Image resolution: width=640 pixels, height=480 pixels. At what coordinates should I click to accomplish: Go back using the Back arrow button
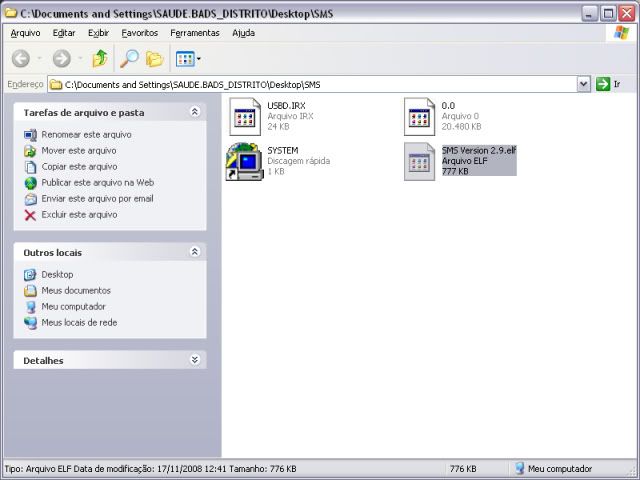20,59
